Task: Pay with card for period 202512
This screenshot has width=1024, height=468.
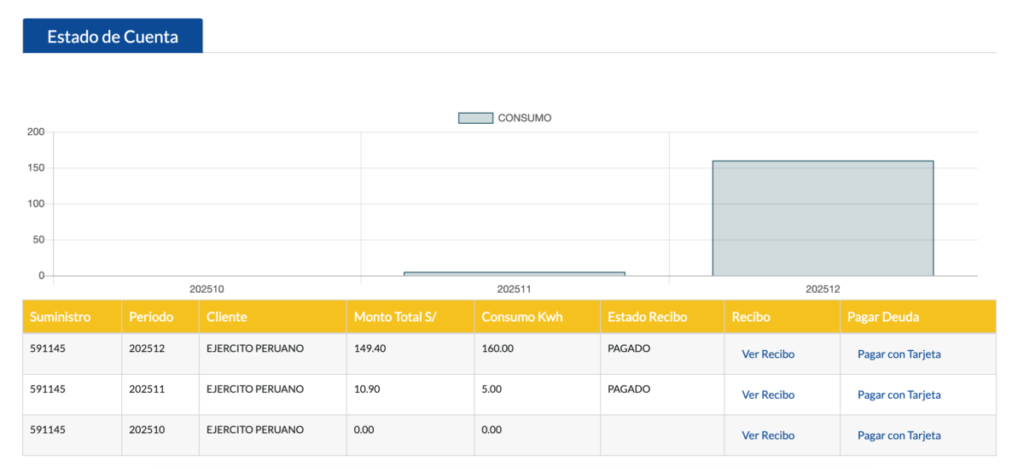Action: pos(898,354)
